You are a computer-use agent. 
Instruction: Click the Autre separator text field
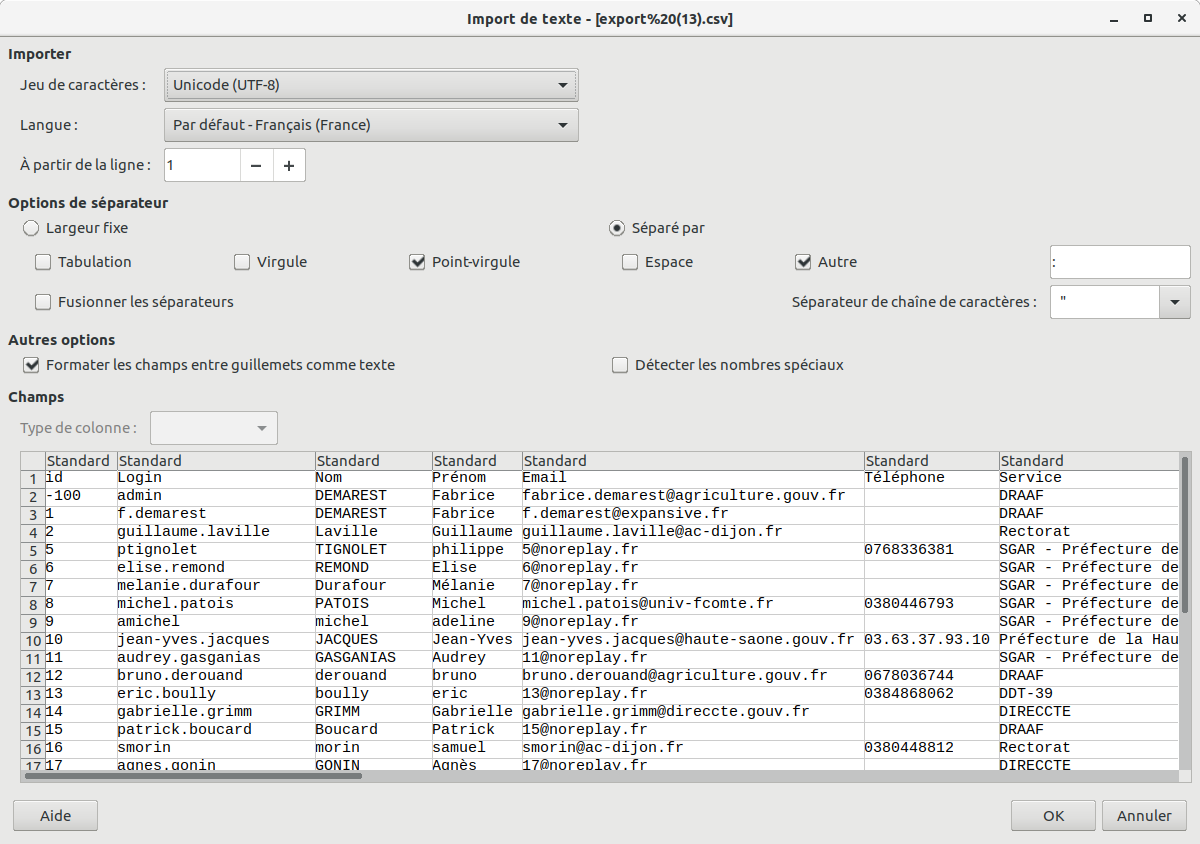[x=1119, y=262]
